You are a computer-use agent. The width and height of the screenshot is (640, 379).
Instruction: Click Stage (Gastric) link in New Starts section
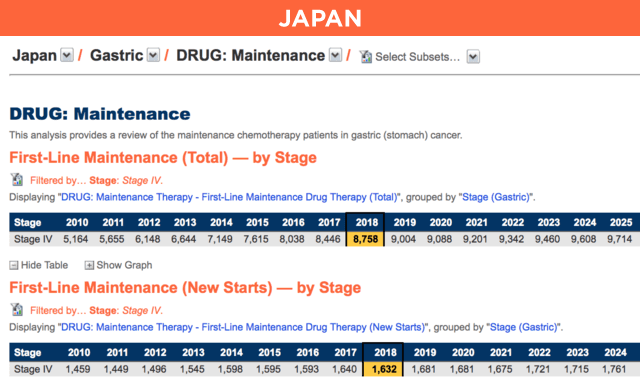(x=524, y=327)
